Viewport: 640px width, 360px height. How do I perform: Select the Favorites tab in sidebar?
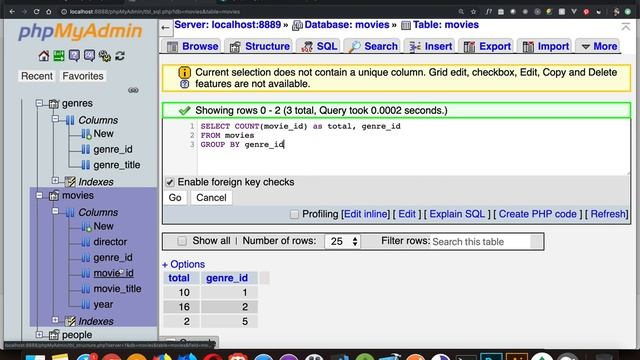83,76
